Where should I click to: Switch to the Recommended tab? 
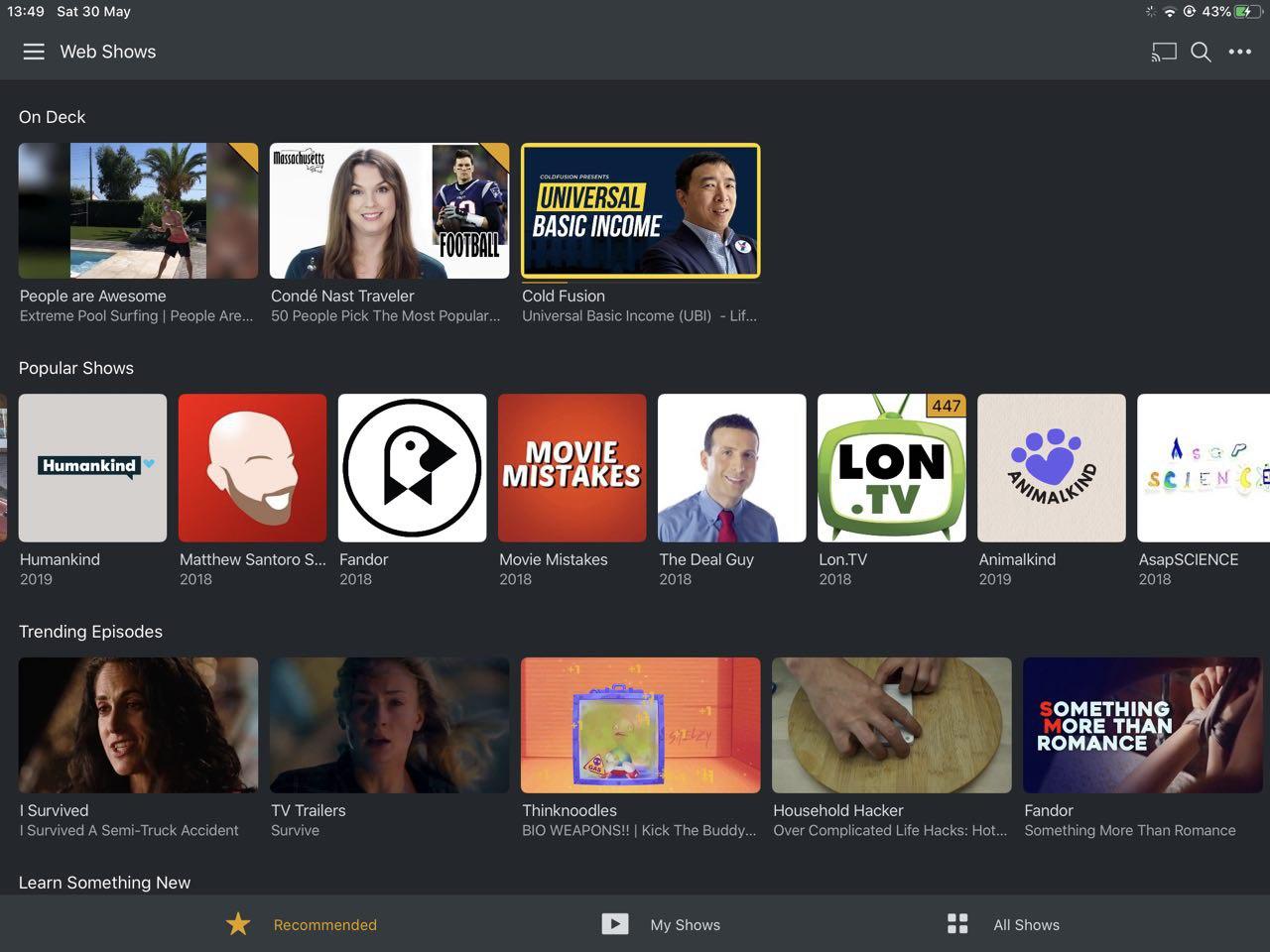pos(302,924)
